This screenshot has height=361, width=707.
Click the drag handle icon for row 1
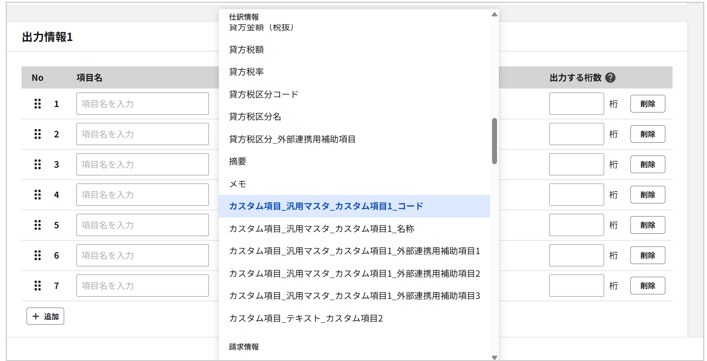point(37,104)
